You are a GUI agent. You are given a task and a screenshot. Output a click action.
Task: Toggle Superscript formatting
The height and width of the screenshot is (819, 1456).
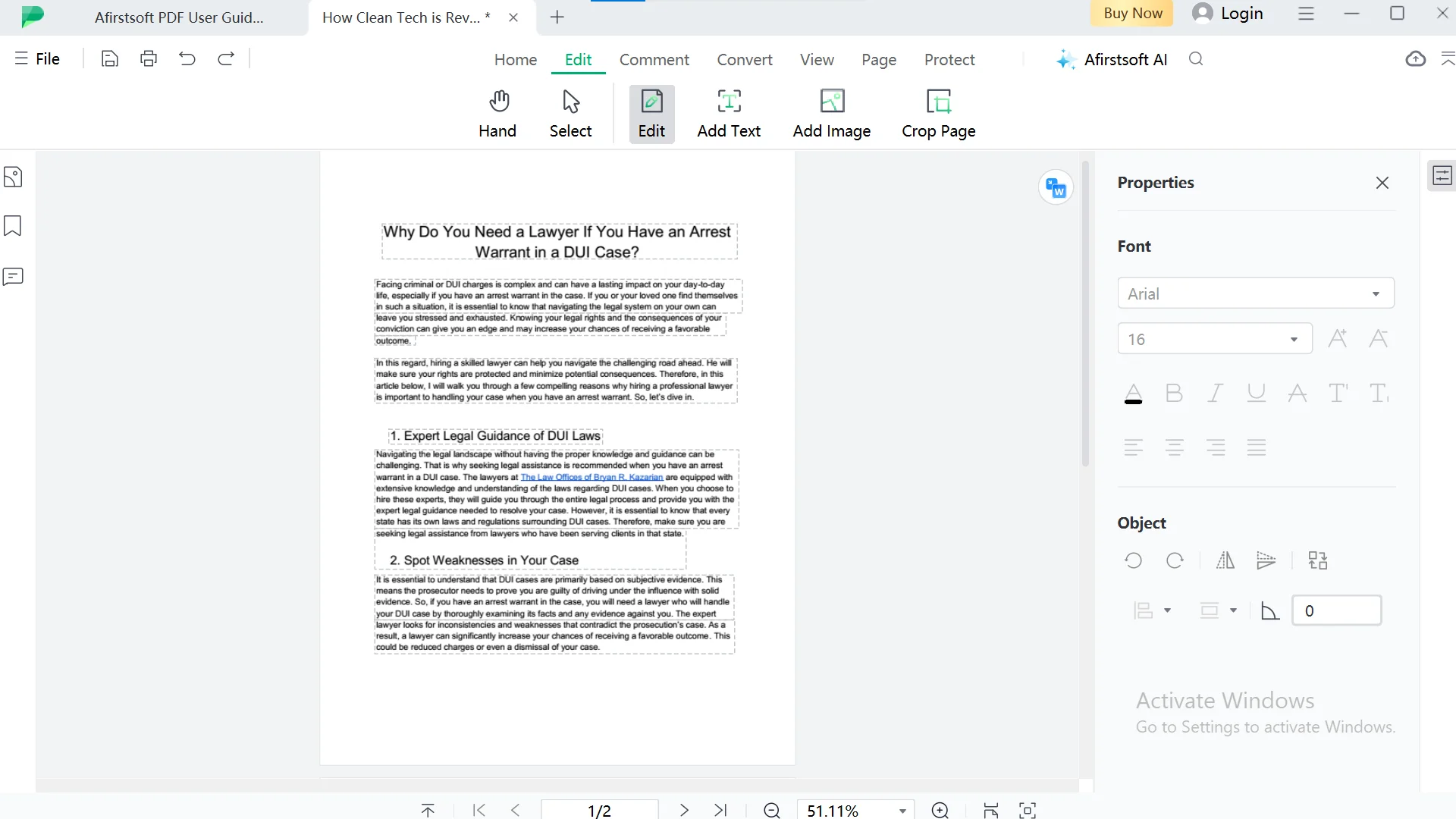coord(1338,393)
